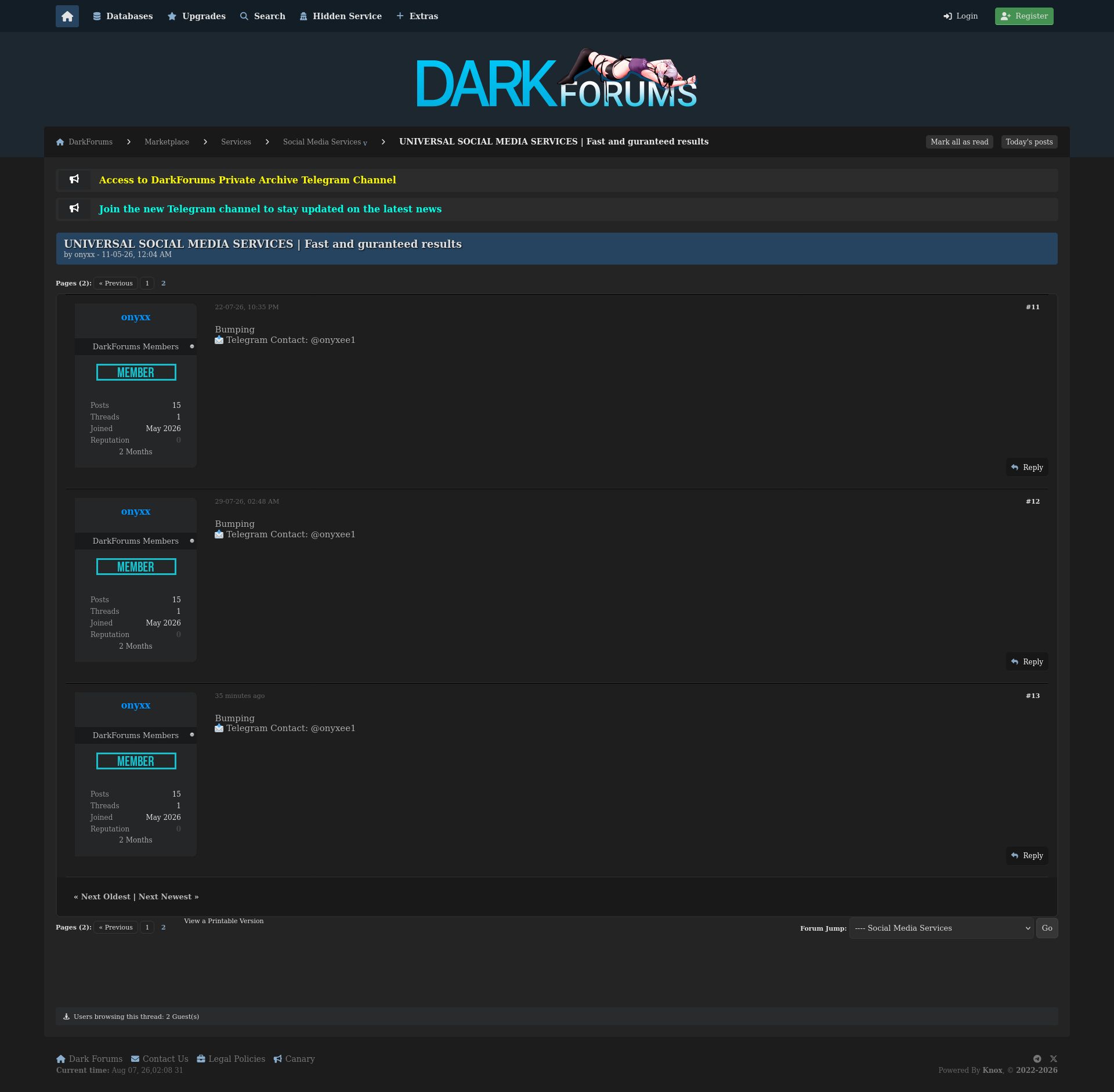Open onyxx profile from post #12
Screen dimensions: 1114x1092
(x=136, y=511)
